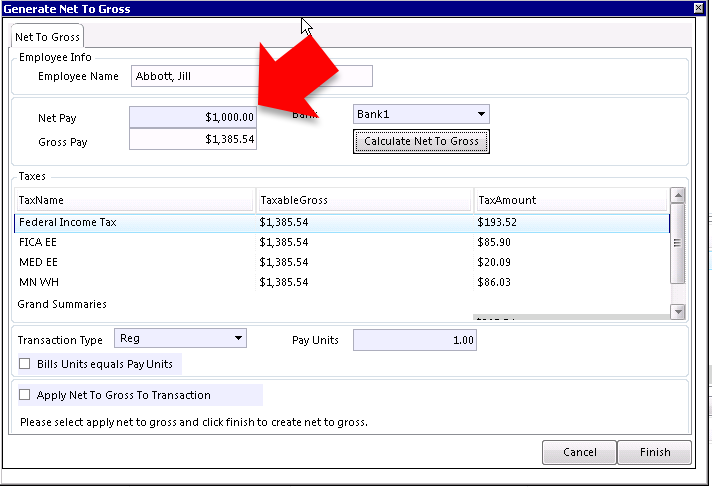Viewport: 712px width, 488px height.
Task: Click the Gross Pay amount field
Action: [192, 140]
